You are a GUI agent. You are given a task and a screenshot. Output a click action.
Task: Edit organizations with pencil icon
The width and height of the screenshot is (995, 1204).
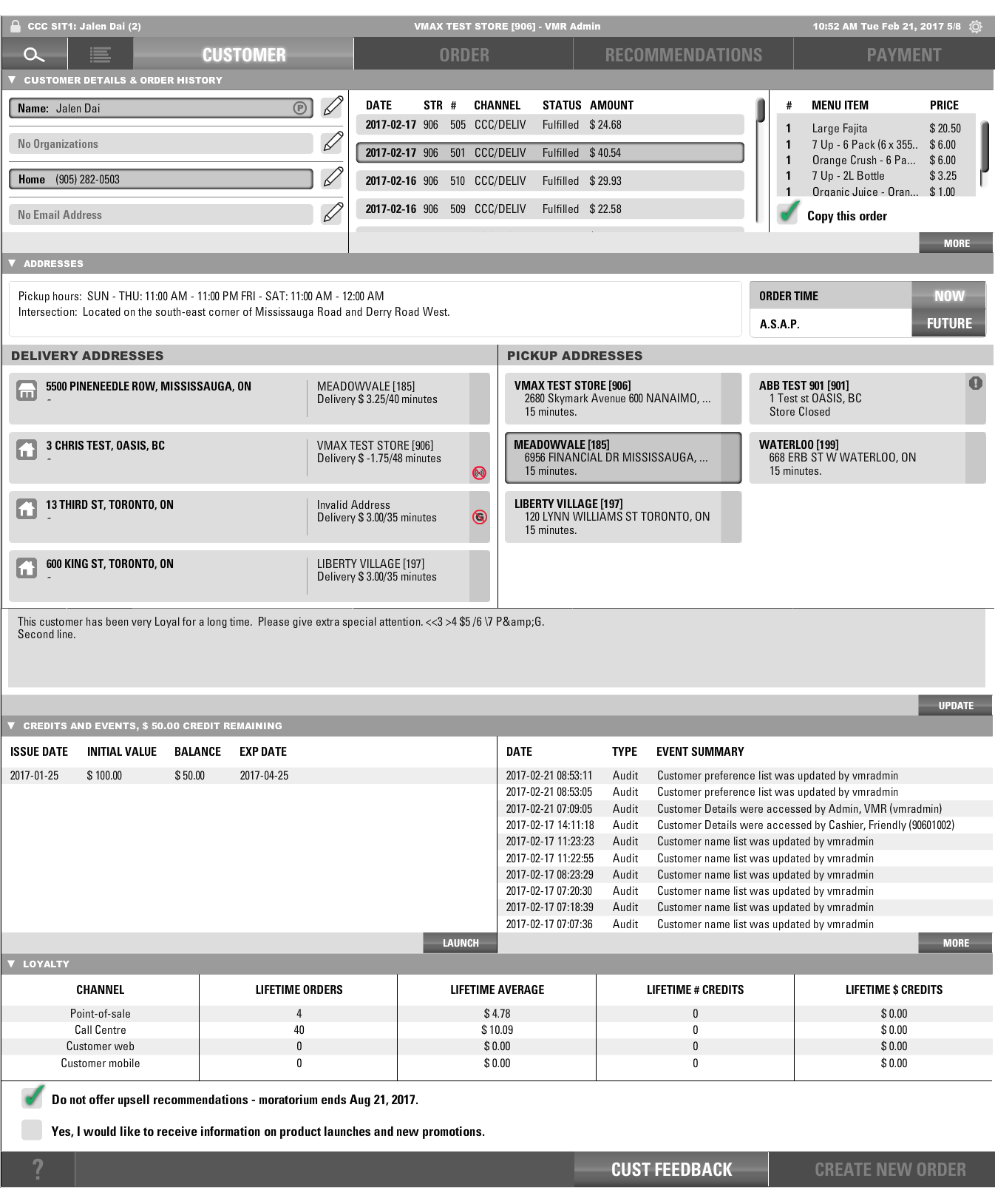[x=333, y=142]
